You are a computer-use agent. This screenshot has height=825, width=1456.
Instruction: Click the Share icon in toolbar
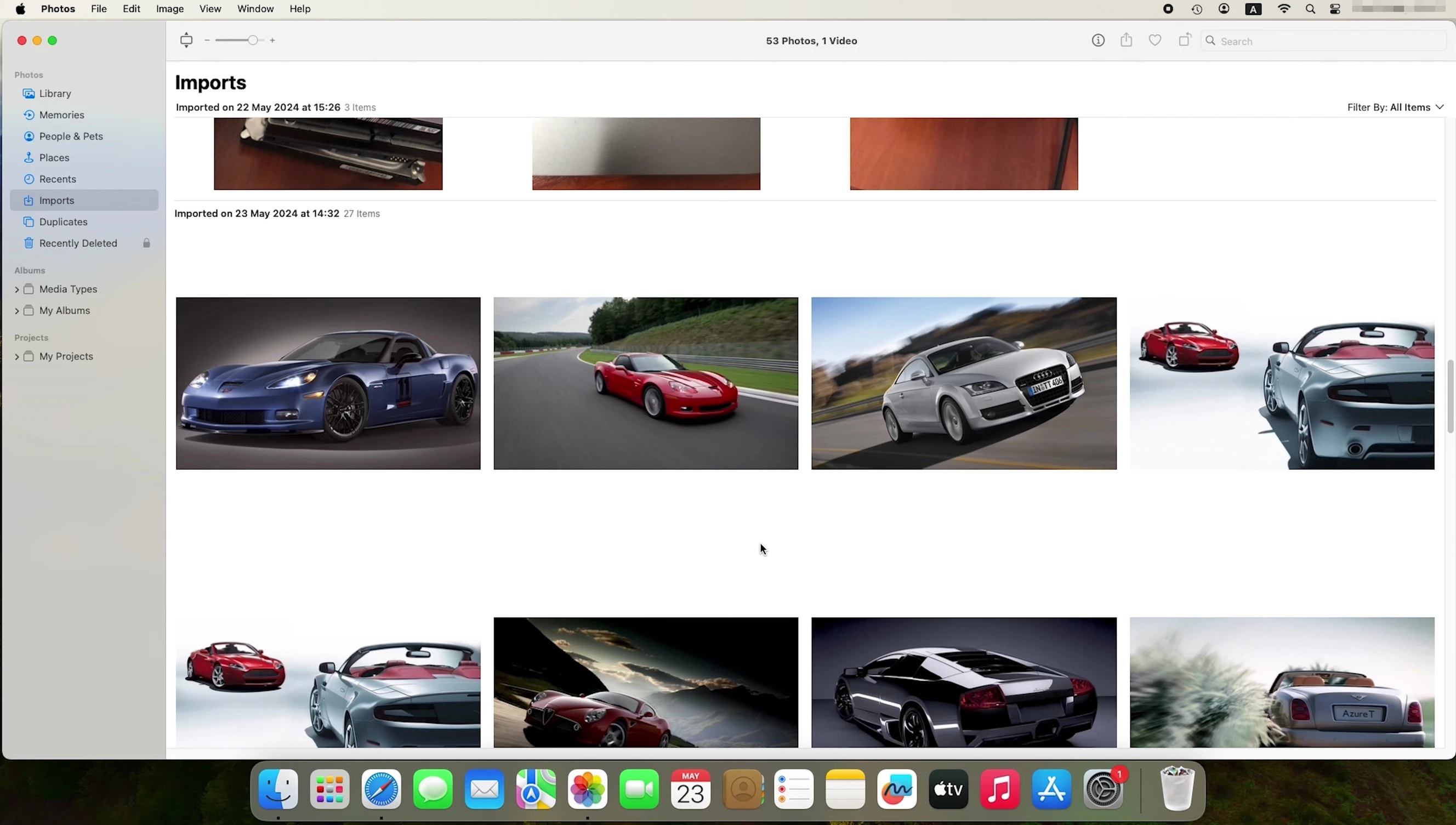1127,39
